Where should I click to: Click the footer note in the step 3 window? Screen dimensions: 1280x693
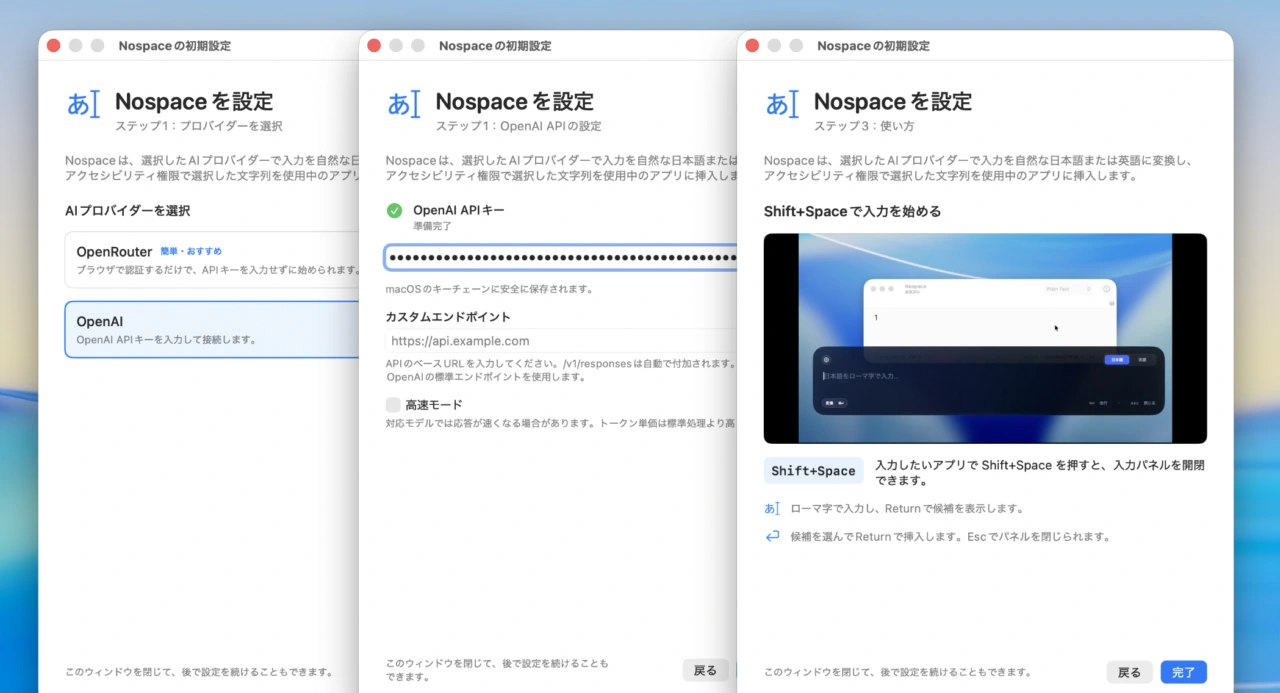click(898, 672)
